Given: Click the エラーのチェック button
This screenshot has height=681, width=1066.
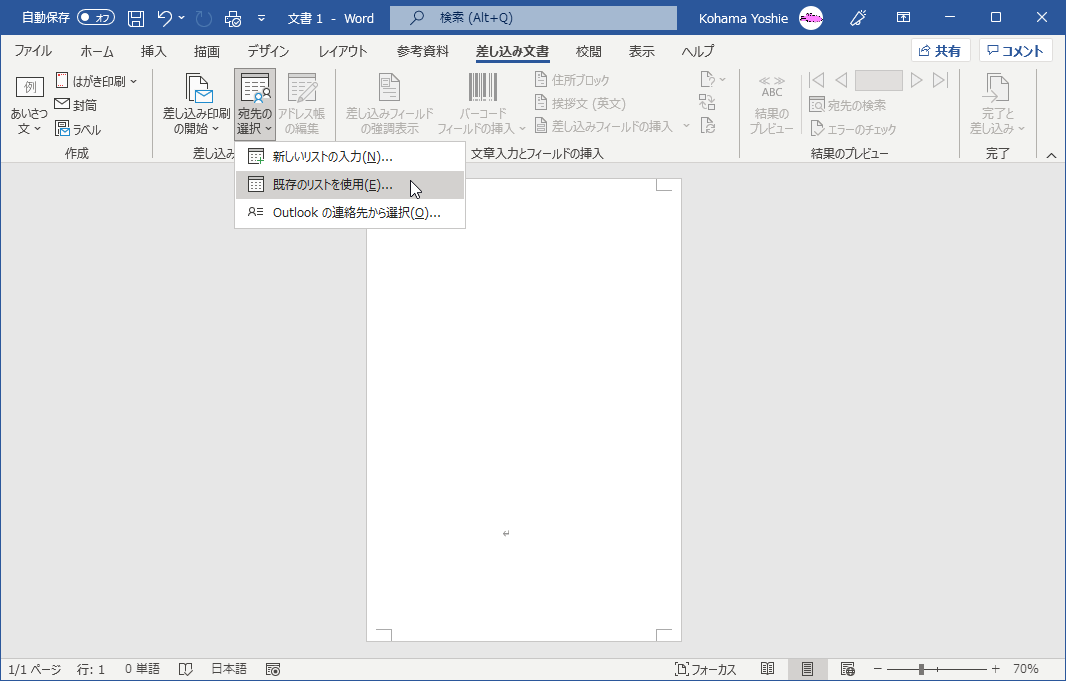Looking at the screenshot, I should 853,129.
